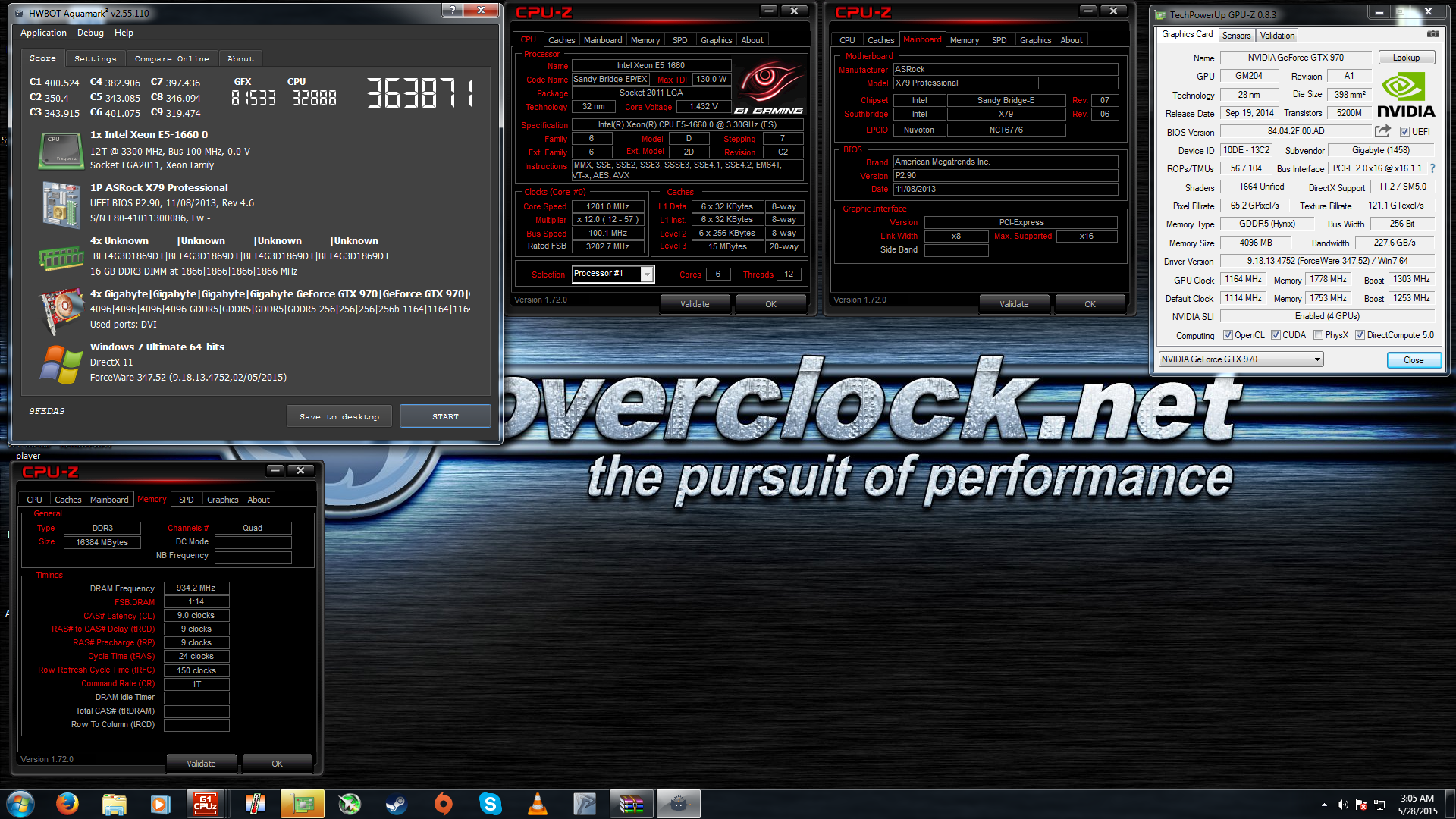
Task: Open Skype from the taskbar
Action: [x=491, y=804]
